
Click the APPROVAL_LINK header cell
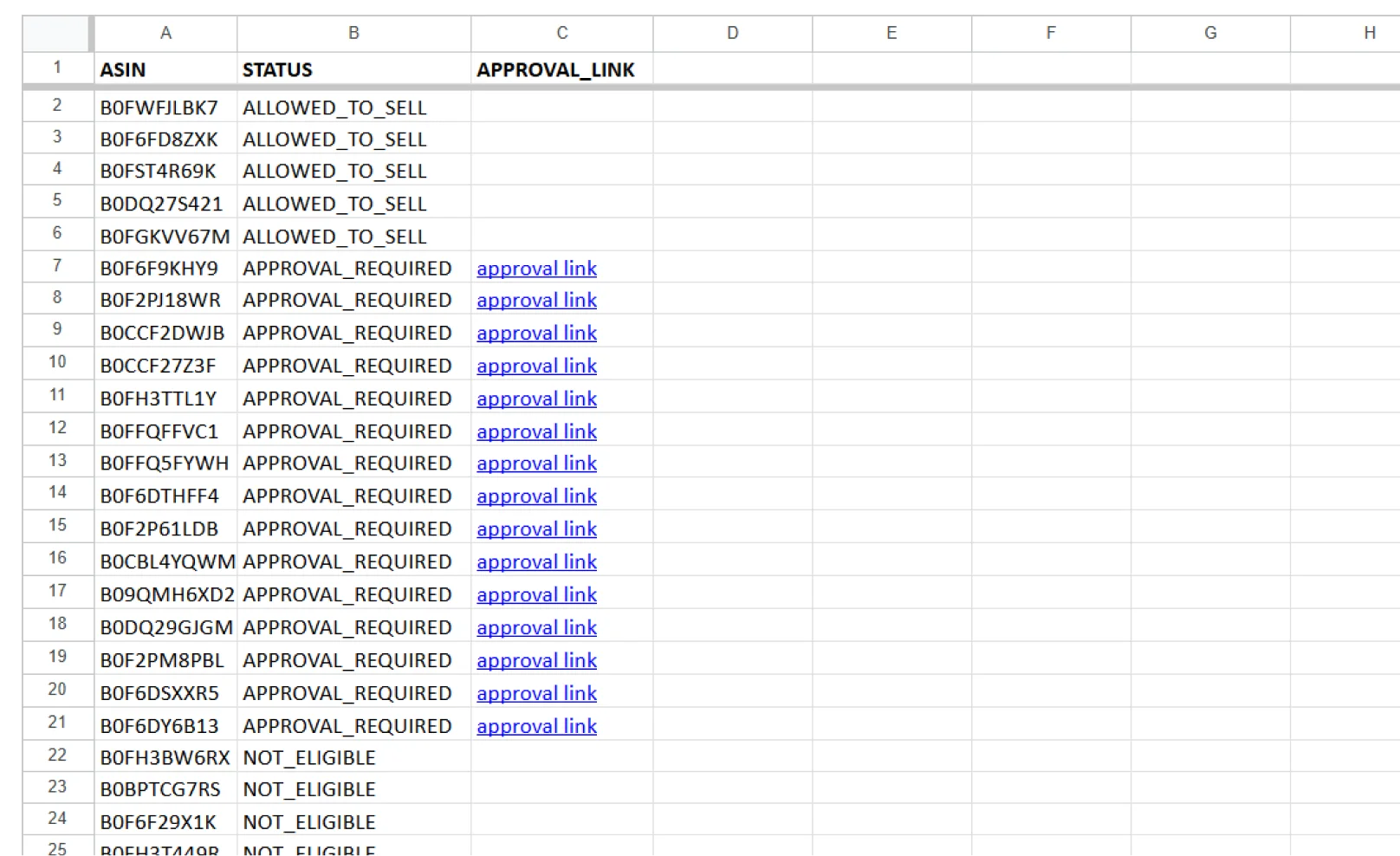click(561, 69)
